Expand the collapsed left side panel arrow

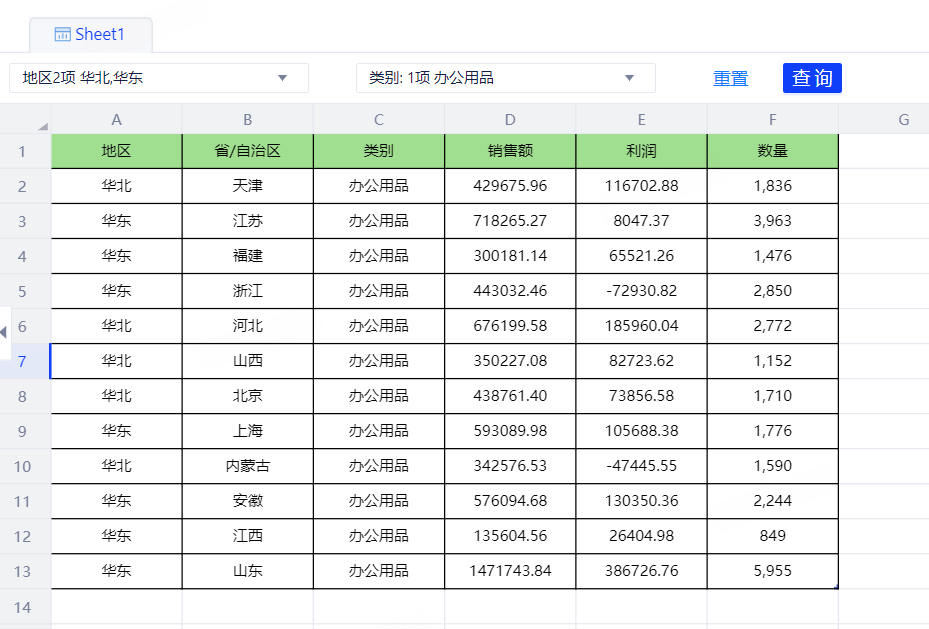pyautogui.click(x=4, y=331)
